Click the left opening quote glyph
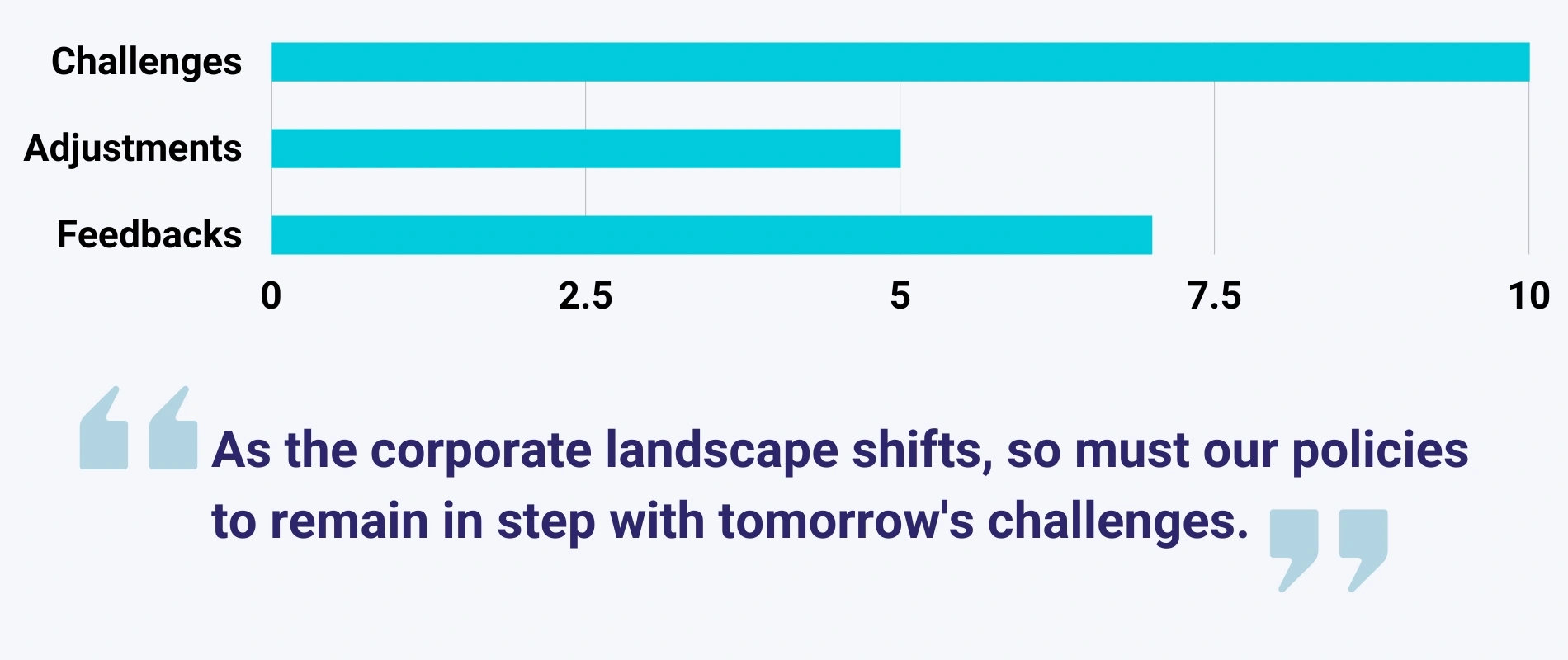This screenshot has height=660, width=1568. pos(104,429)
